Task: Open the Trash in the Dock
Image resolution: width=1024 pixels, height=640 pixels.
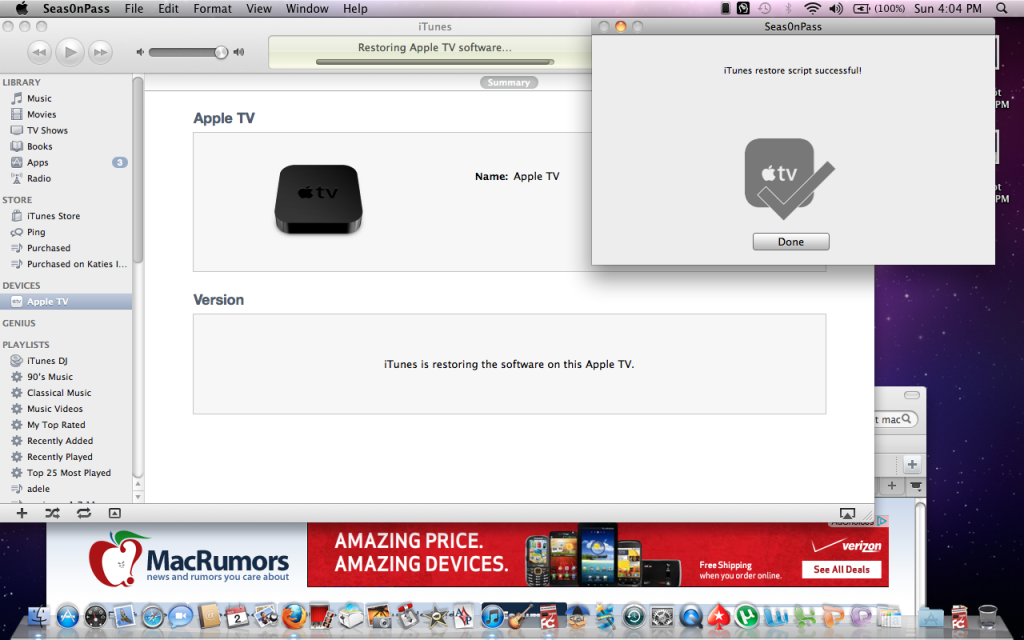Action: tap(987, 616)
